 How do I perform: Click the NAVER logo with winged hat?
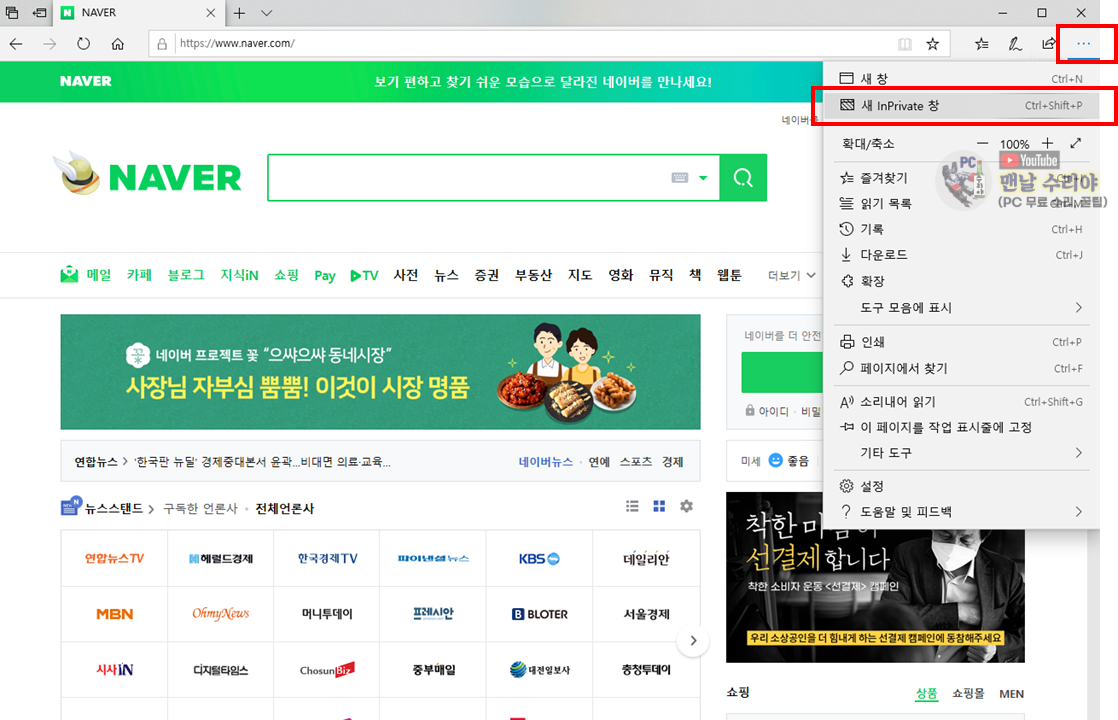[x=150, y=175]
